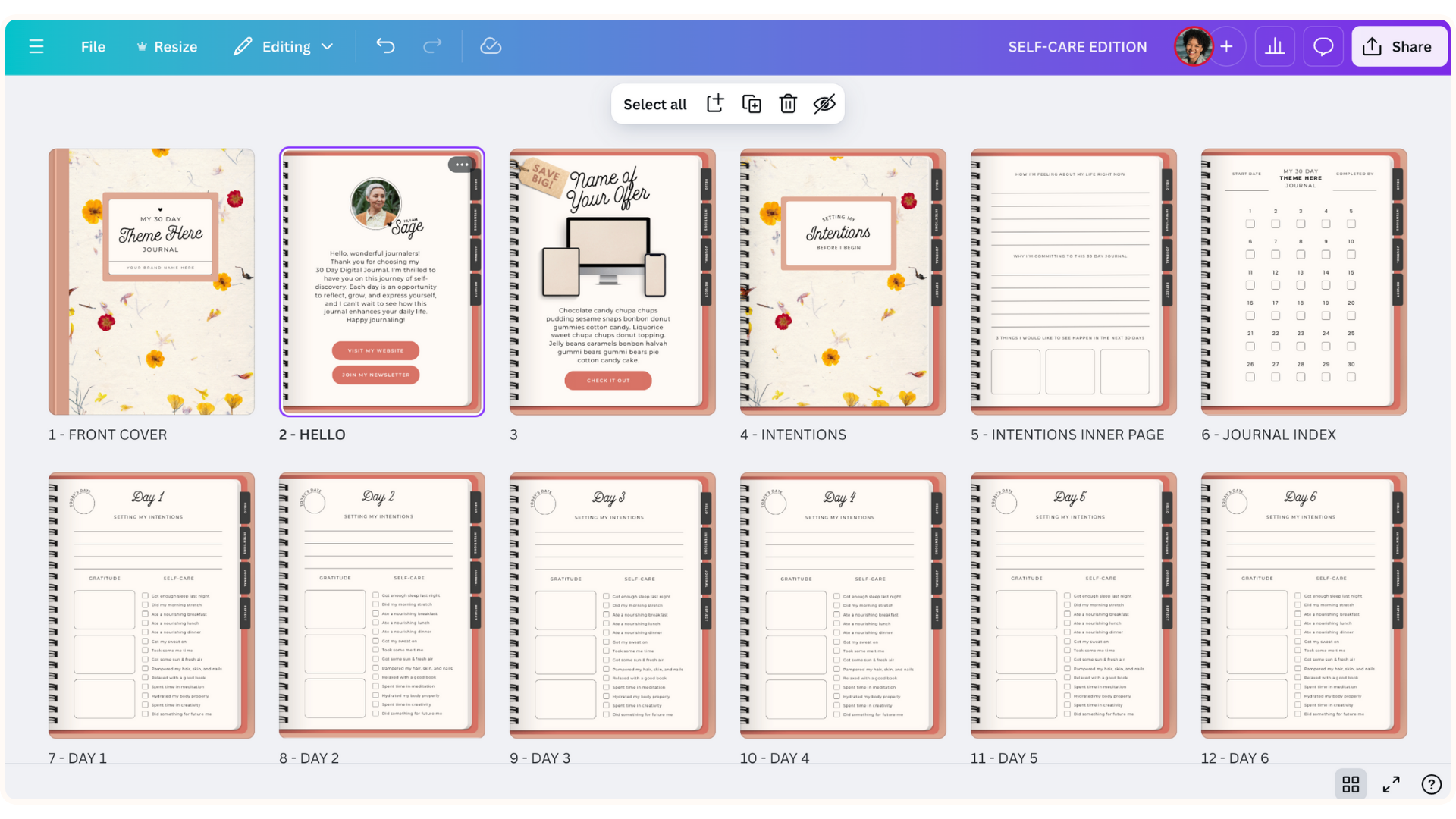Image resolution: width=1456 pixels, height=819 pixels.
Task: Open the hamburger menu icon
Action: click(x=36, y=46)
